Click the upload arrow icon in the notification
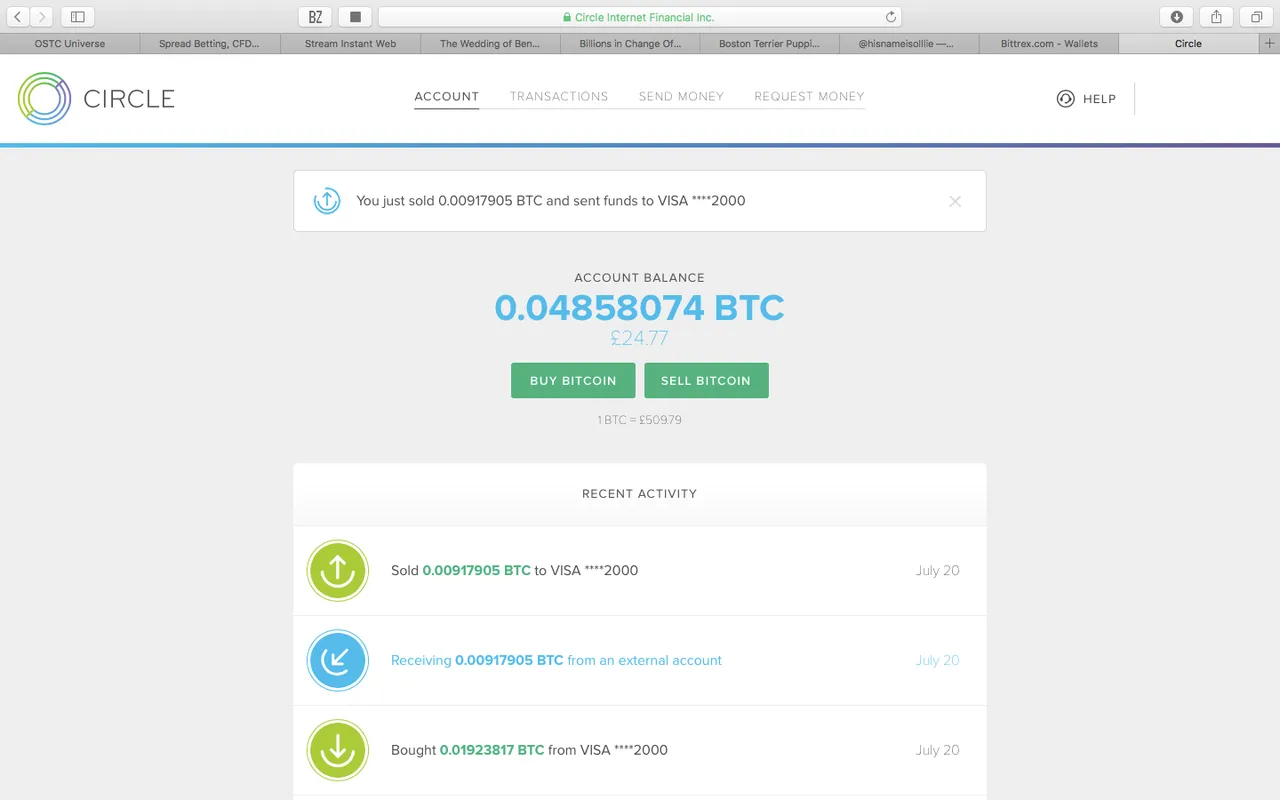Viewport: 1280px width, 800px height. pyautogui.click(x=327, y=200)
